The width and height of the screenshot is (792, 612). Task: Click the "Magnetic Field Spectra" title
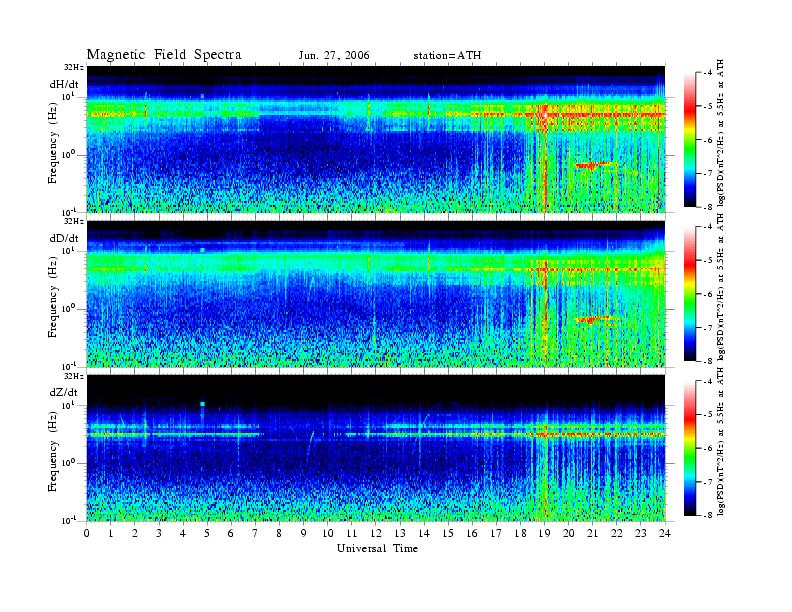click(164, 55)
